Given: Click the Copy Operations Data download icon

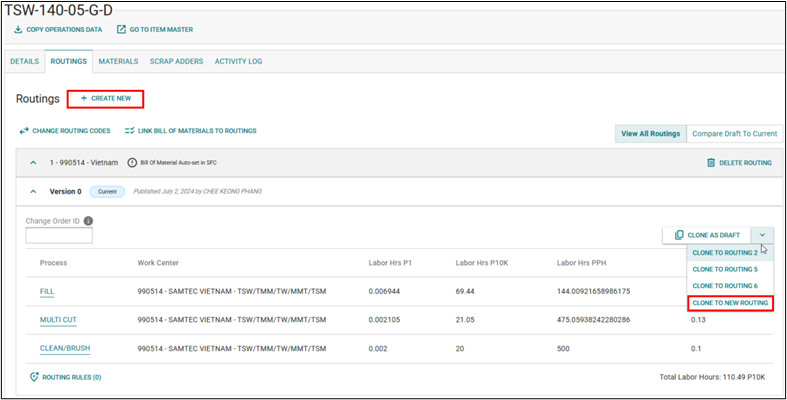Looking at the screenshot, I should [18, 29].
